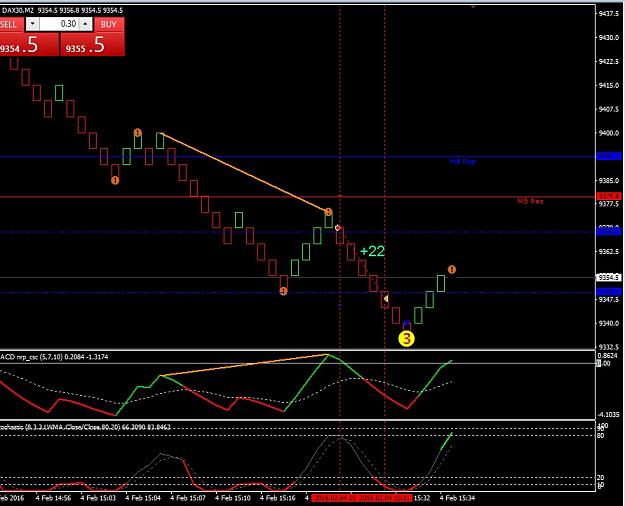Click the 4 Feb 15:07 time label
Screen dimensions: 625x506
click(188, 498)
